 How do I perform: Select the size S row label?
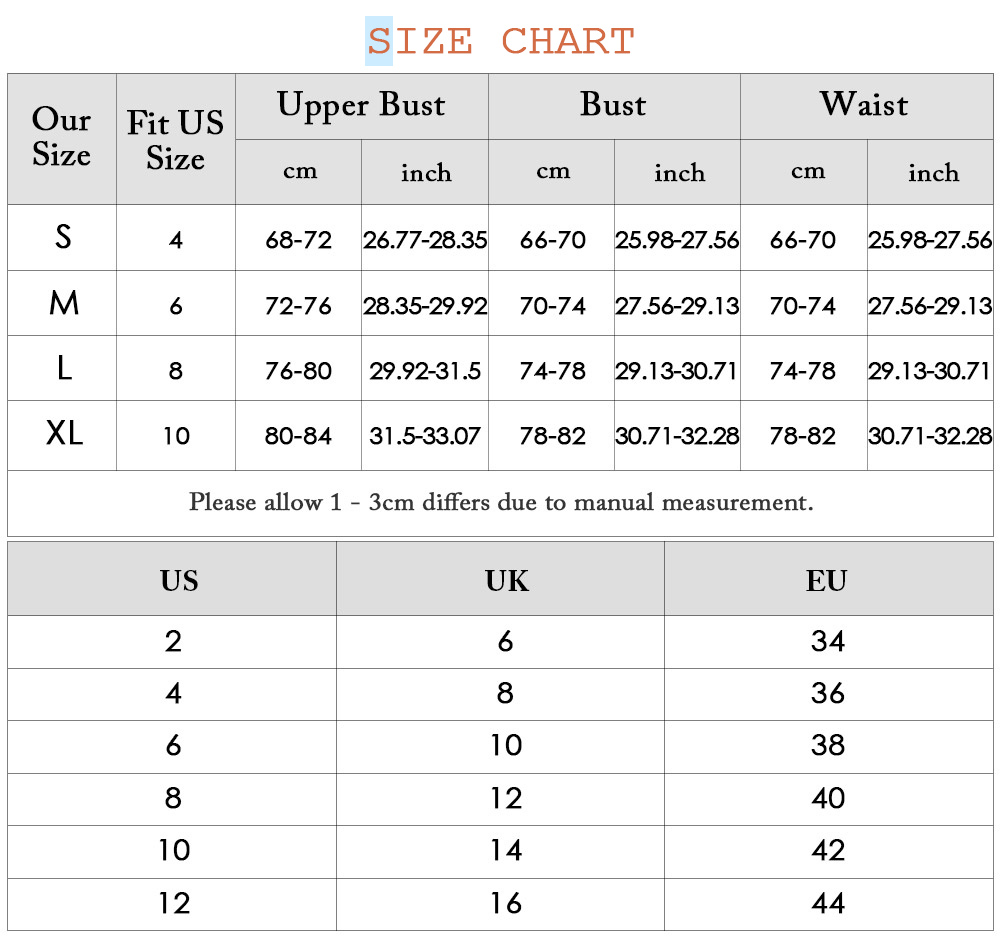pos(62,237)
